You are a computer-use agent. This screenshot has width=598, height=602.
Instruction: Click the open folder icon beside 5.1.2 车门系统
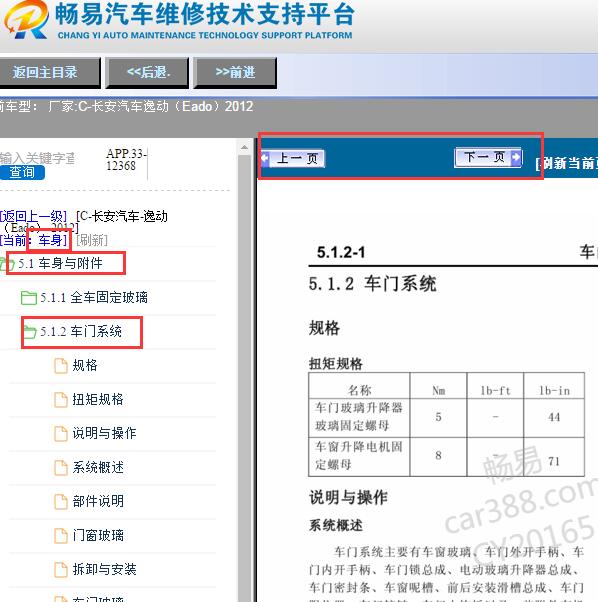pos(30,332)
